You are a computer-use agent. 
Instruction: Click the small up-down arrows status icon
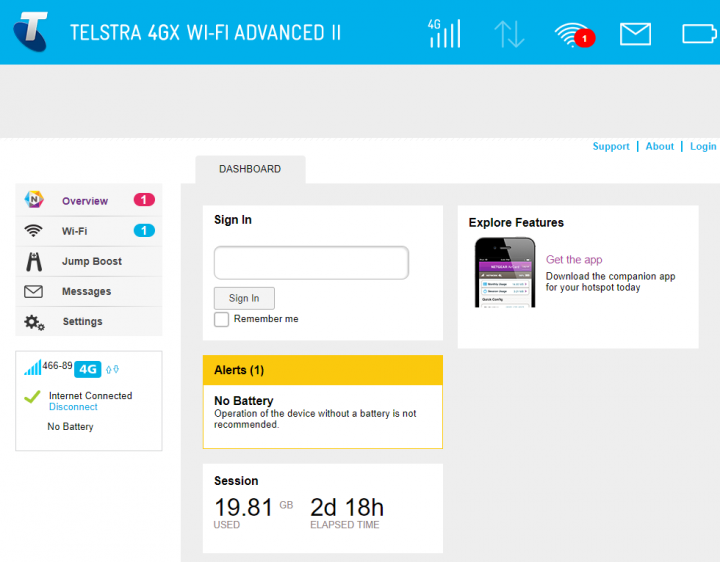click(x=112, y=369)
